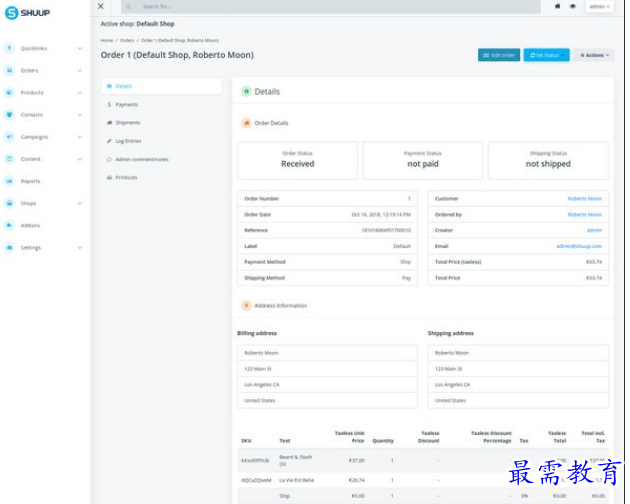Close the sidebar with the X icon

pyautogui.click(x=100, y=6)
